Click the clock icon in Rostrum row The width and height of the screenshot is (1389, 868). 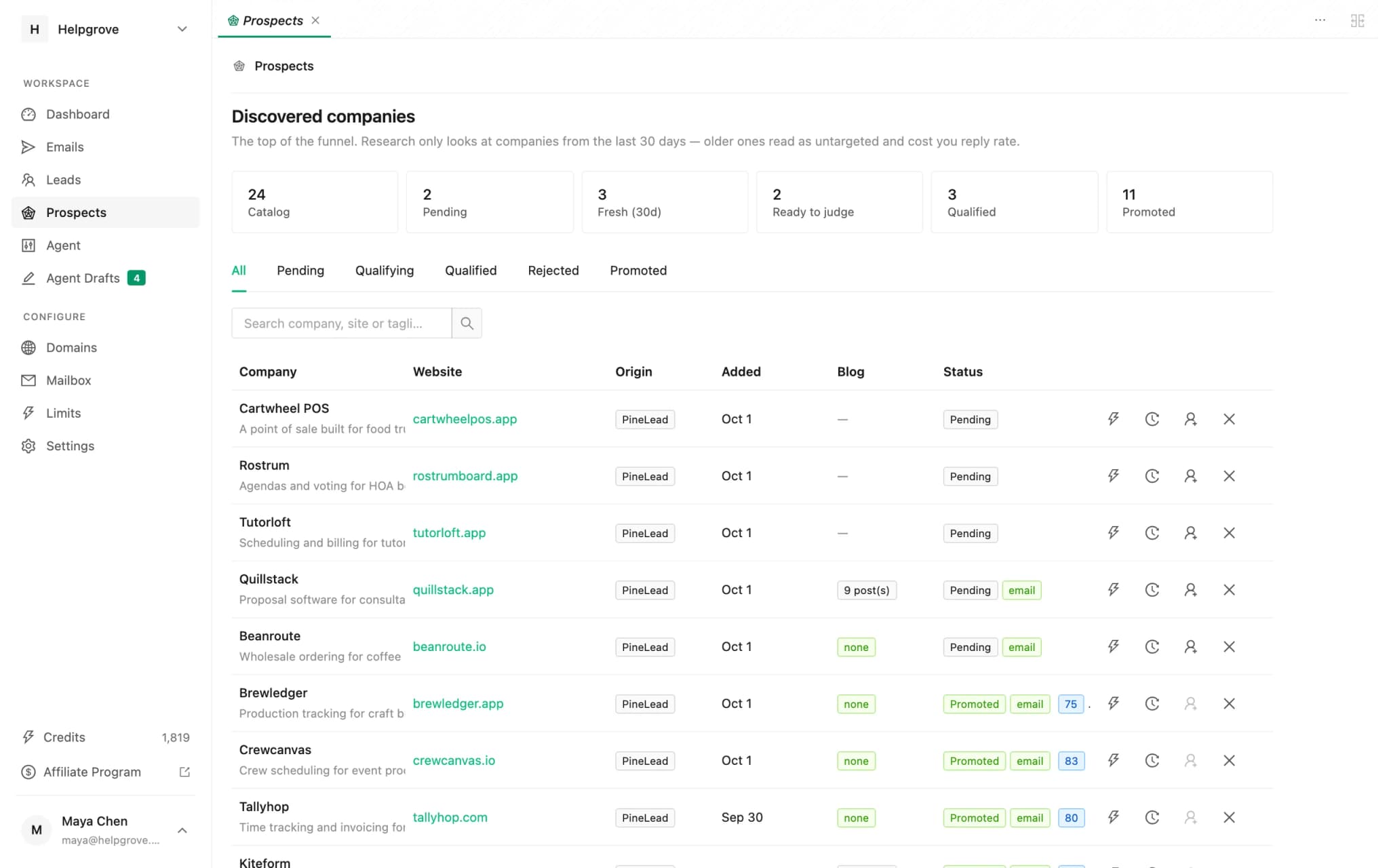pos(1152,476)
